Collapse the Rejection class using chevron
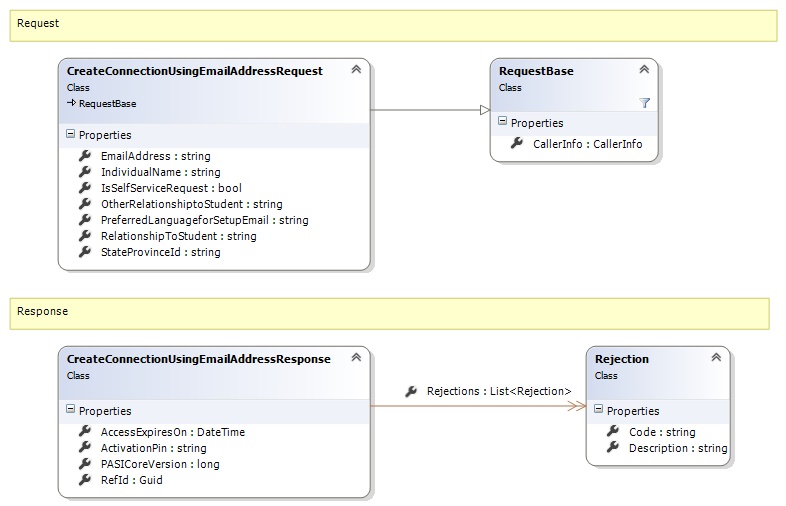The height and width of the screenshot is (506, 786). [716, 358]
